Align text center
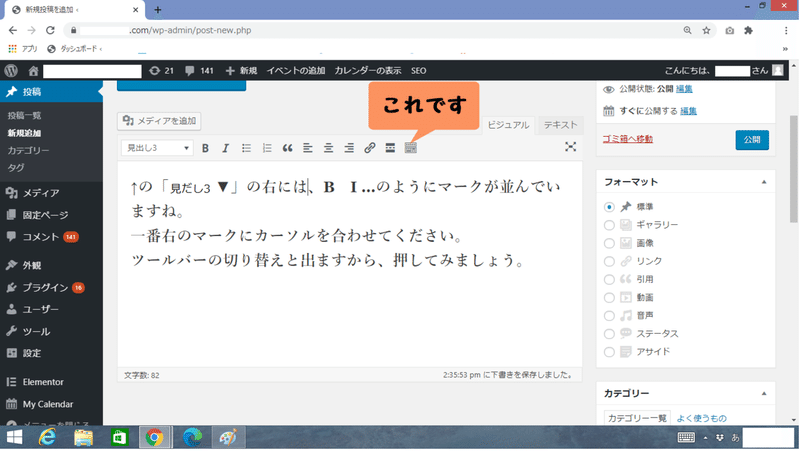 click(329, 148)
